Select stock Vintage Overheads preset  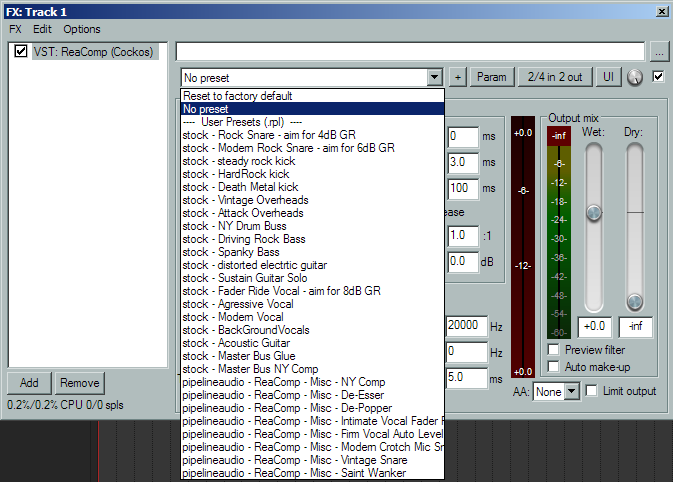(x=312, y=200)
